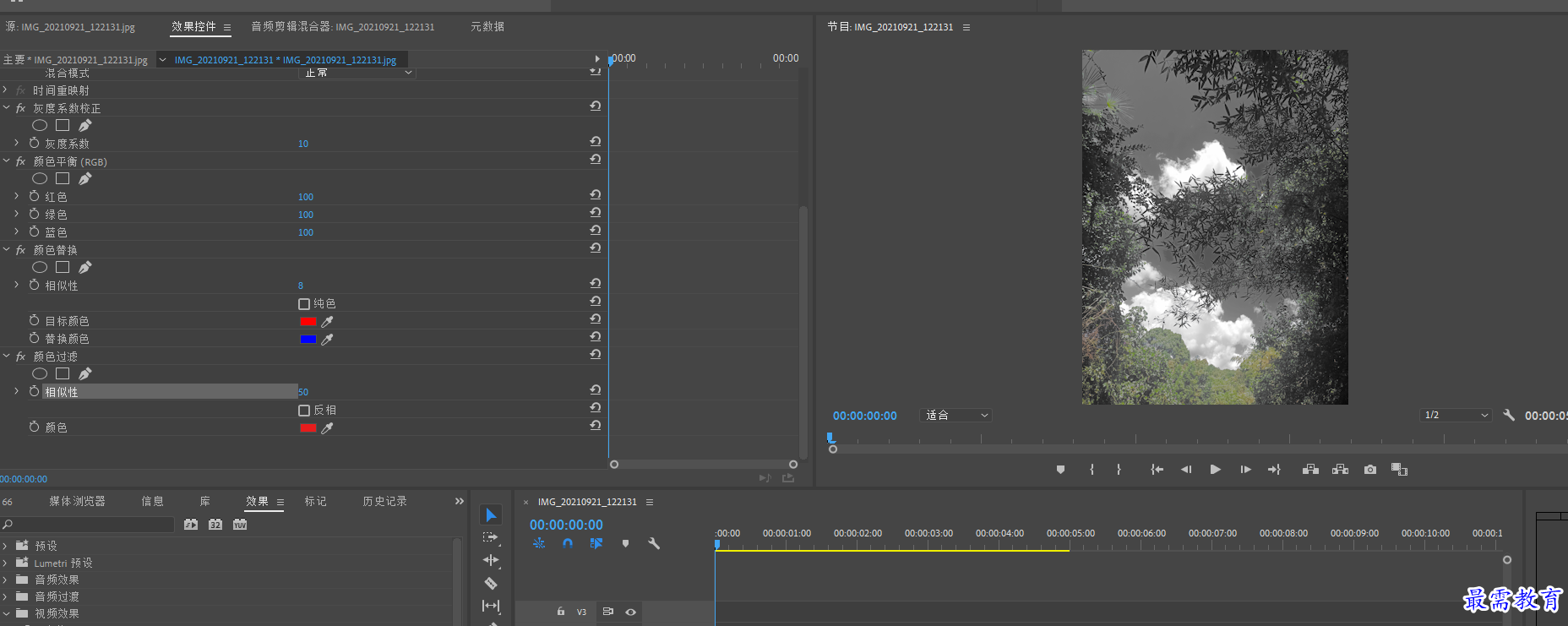This screenshot has width=1568, height=626.
Task: Open the 信息 tab
Action: tap(153, 502)
